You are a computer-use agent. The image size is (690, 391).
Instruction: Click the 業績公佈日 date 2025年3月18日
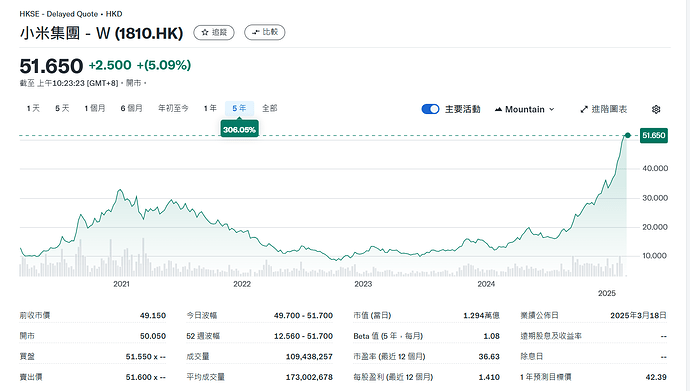tap(639, 315)
